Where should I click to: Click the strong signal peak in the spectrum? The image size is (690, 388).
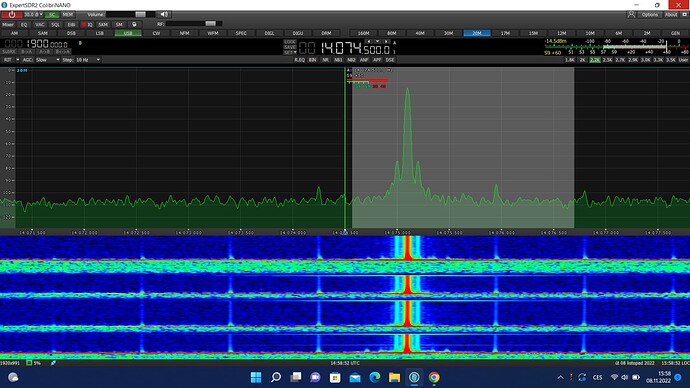tap(407, 91)
